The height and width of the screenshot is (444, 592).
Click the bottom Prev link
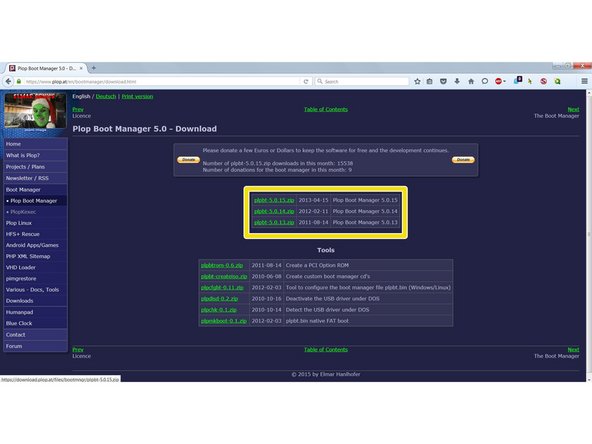(x=78, y=350)
